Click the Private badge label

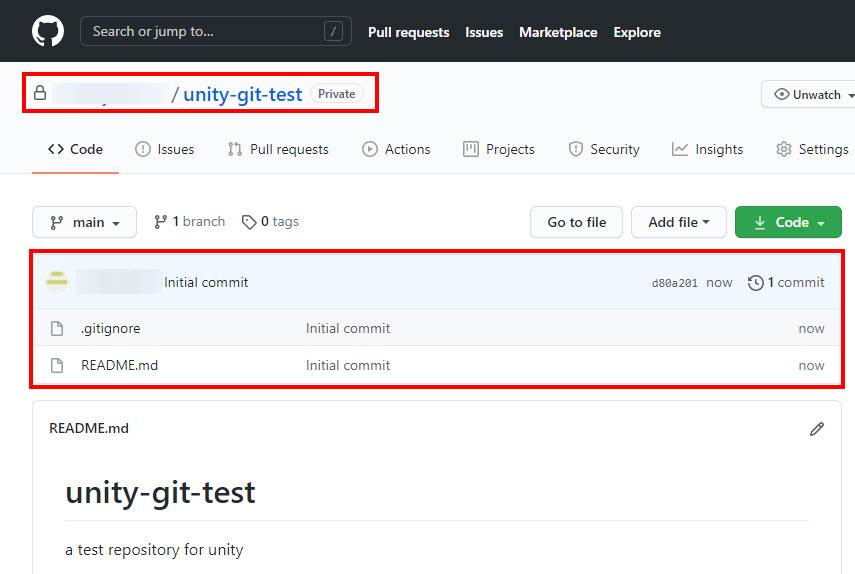336,94
